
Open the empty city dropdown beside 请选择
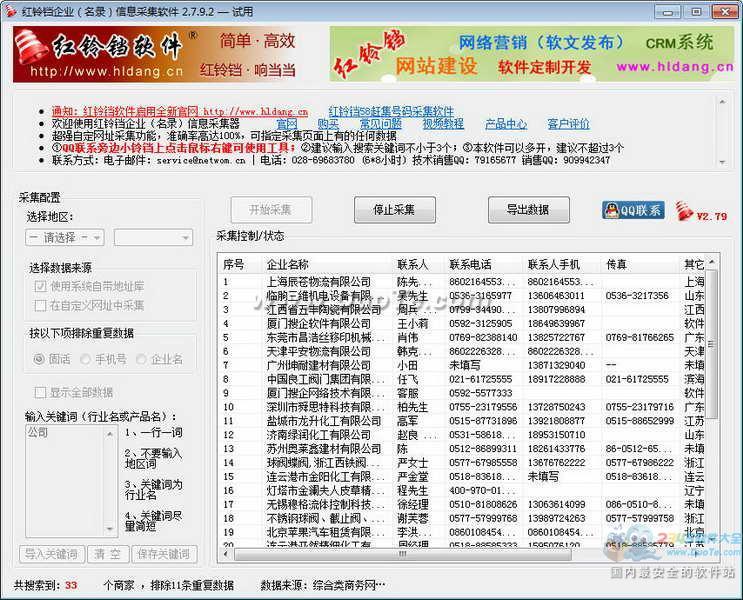coord(154,237)
